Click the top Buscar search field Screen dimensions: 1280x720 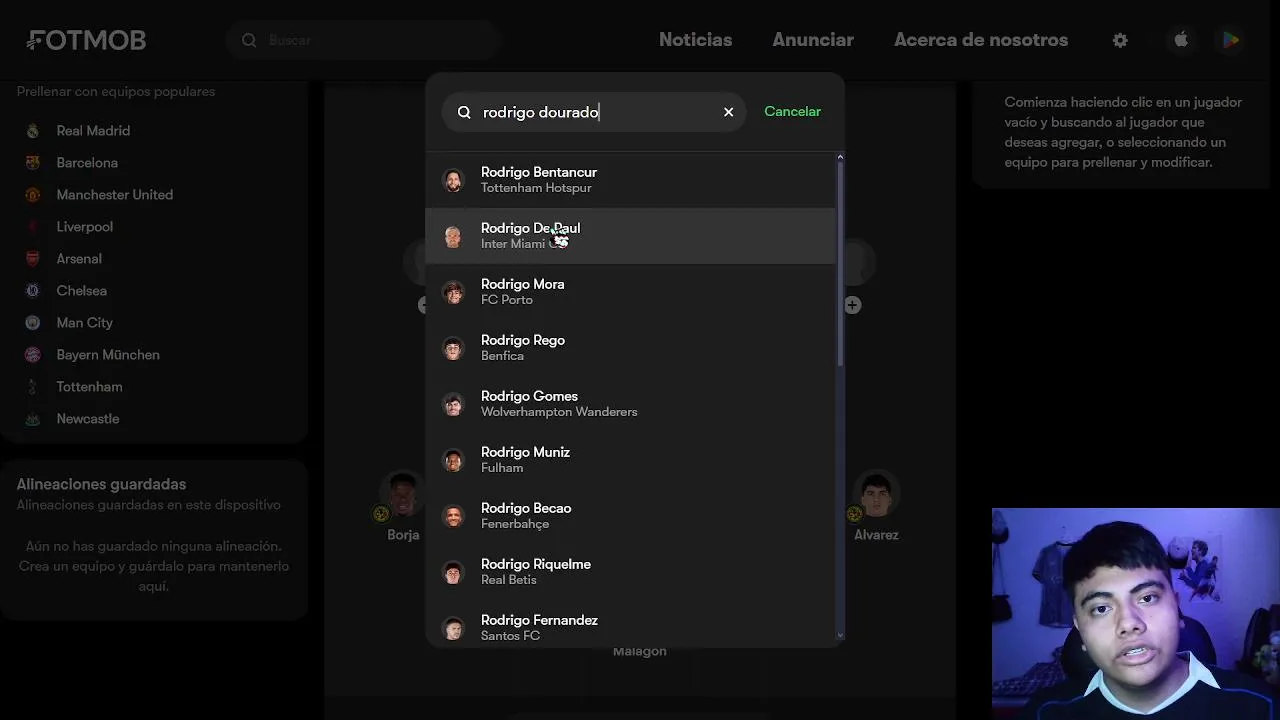point(363,40)
